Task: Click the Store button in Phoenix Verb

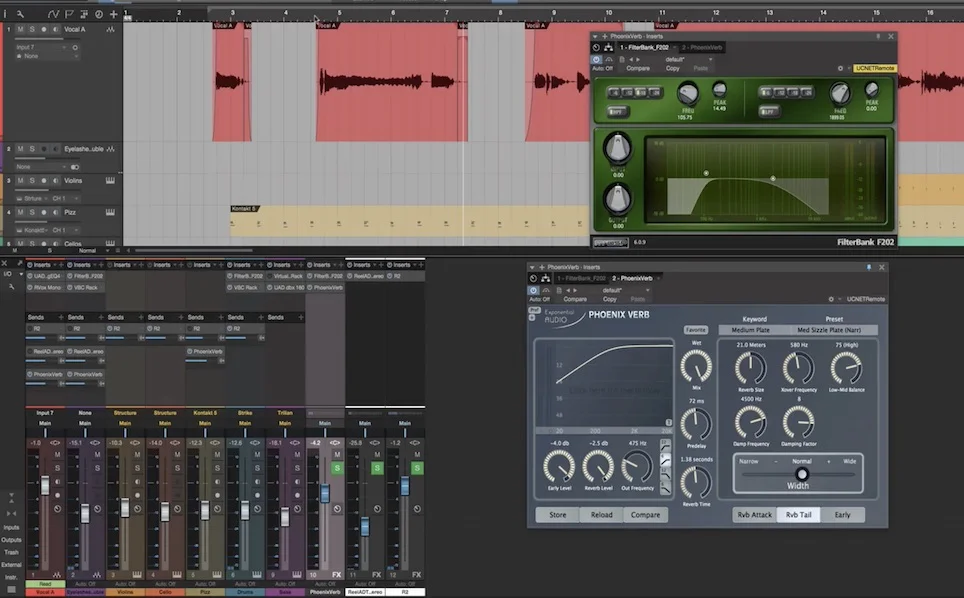Action: [558, 515]
